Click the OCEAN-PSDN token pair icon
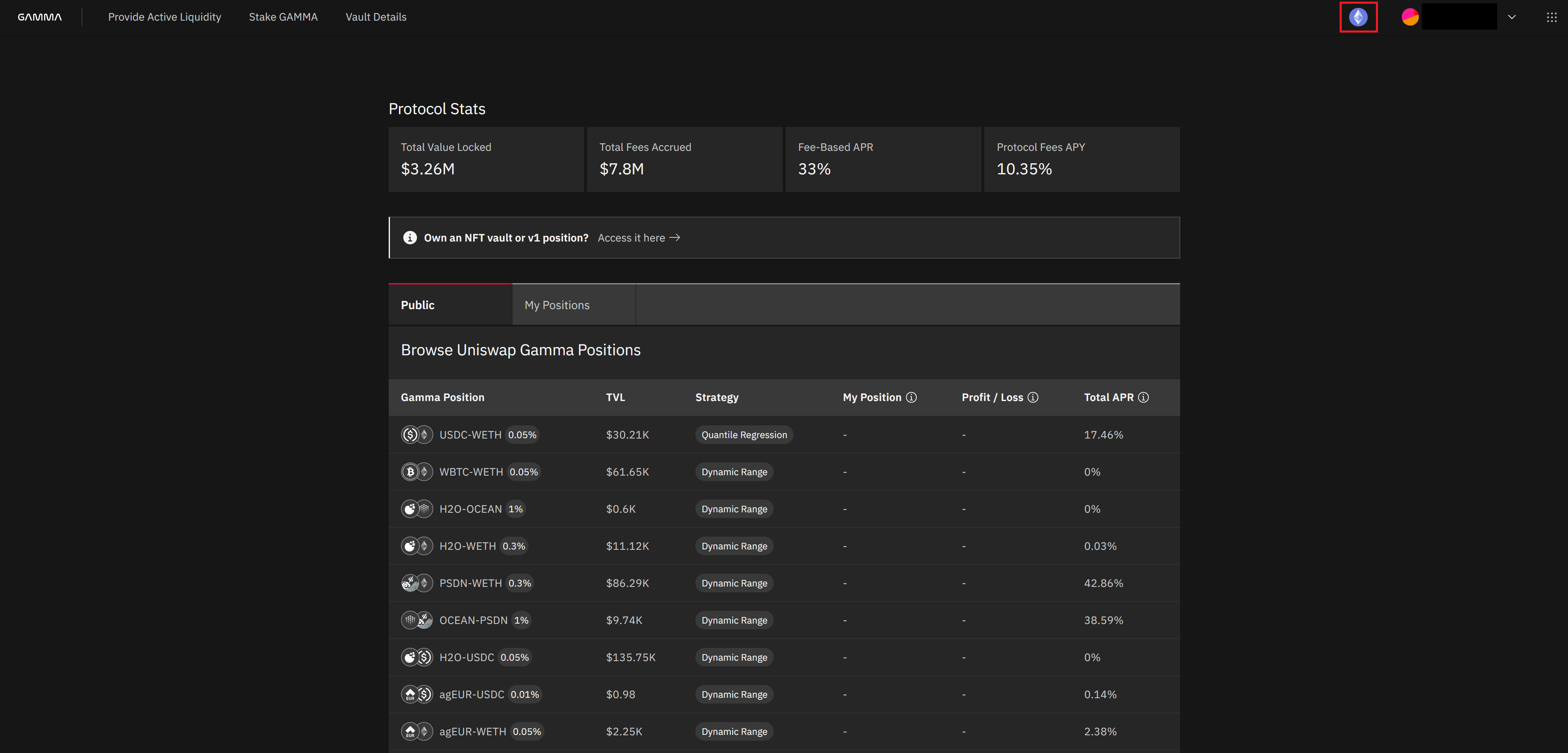This screenshot has width=1568, height=753. 417,620
